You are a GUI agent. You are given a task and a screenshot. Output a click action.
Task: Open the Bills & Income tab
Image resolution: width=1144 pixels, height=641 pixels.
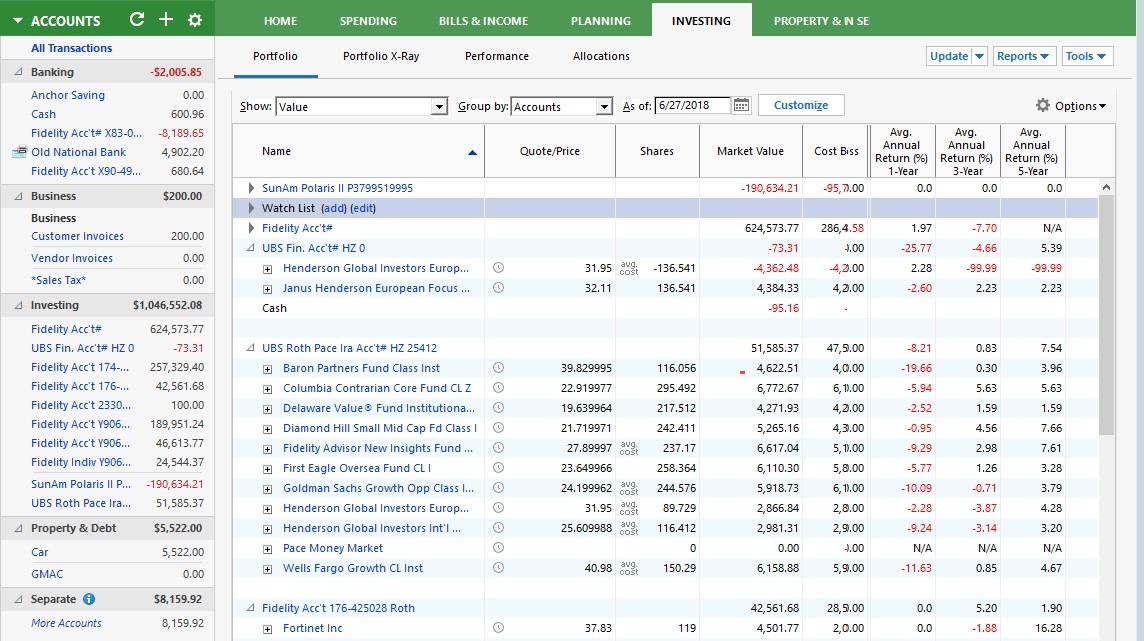coord(483,21)
